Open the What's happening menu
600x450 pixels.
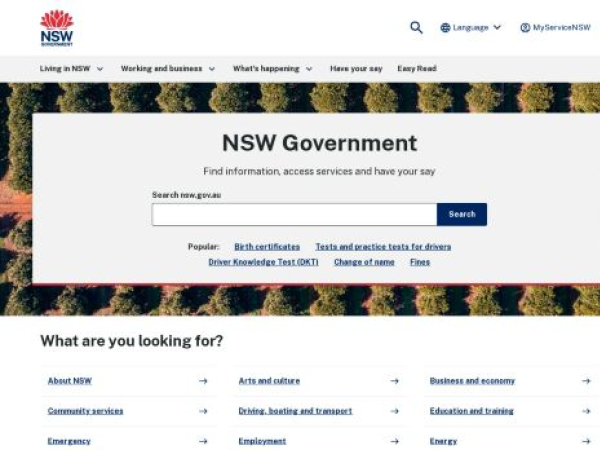tap(266, 68)
